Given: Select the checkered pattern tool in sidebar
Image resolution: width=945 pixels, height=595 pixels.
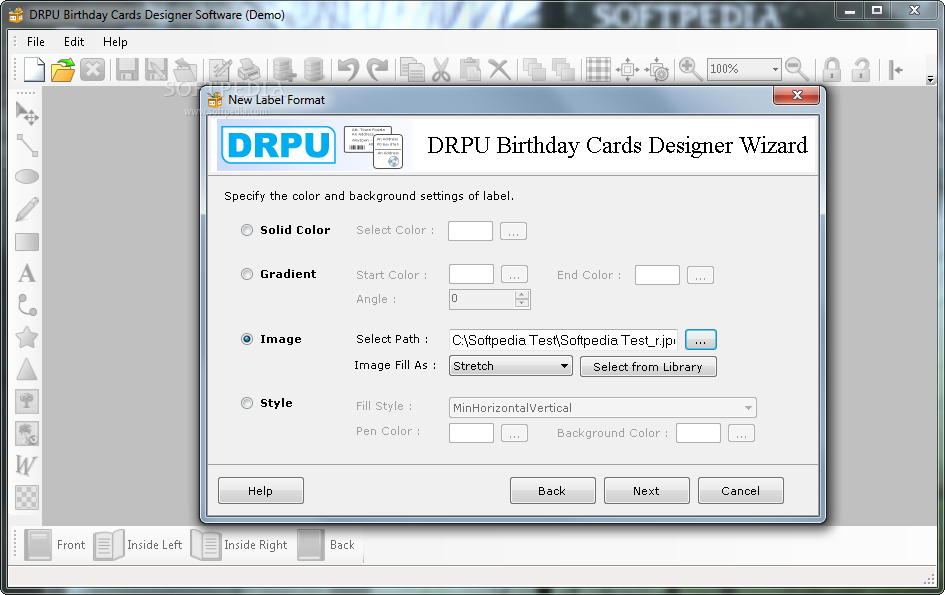Looking at the screenshot, I should click(x=27, y=497).
